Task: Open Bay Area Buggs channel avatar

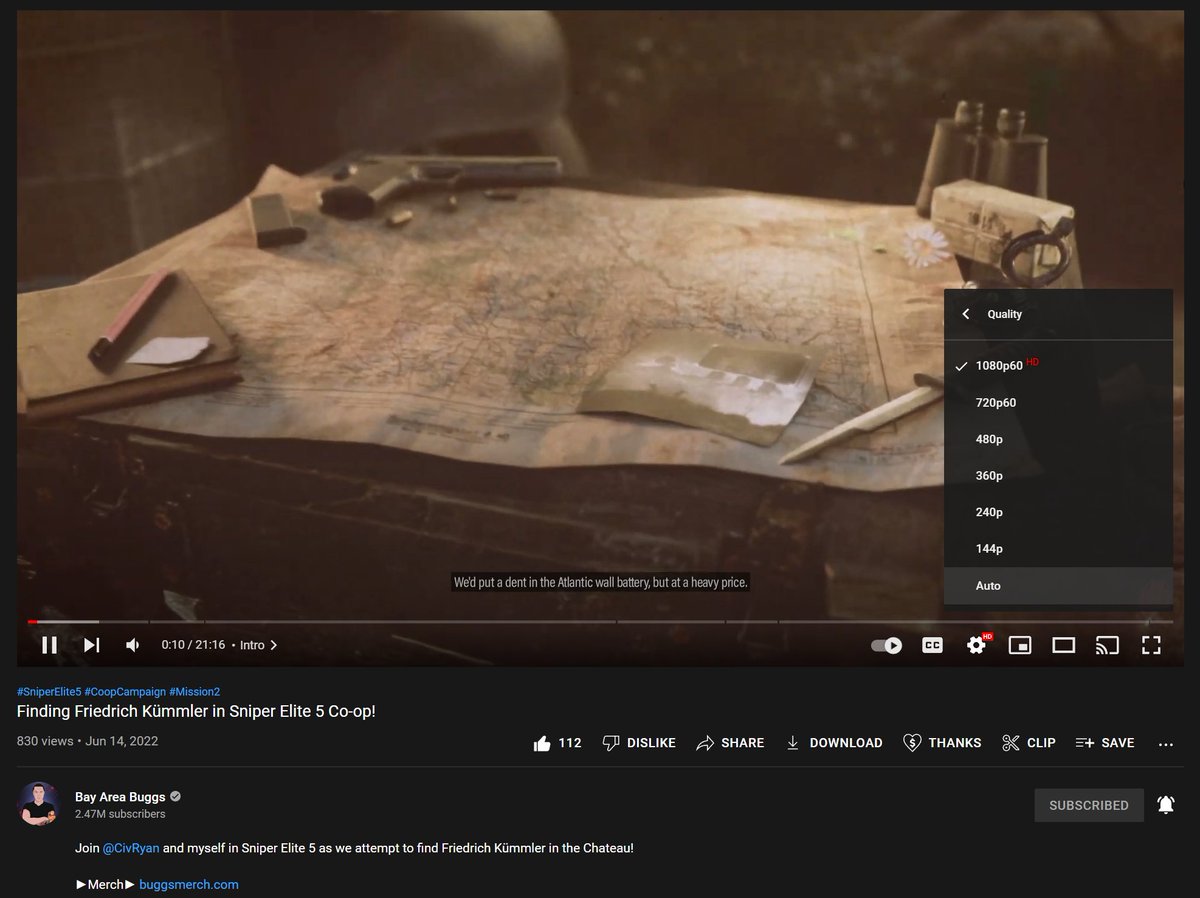Action: (38, 804)
